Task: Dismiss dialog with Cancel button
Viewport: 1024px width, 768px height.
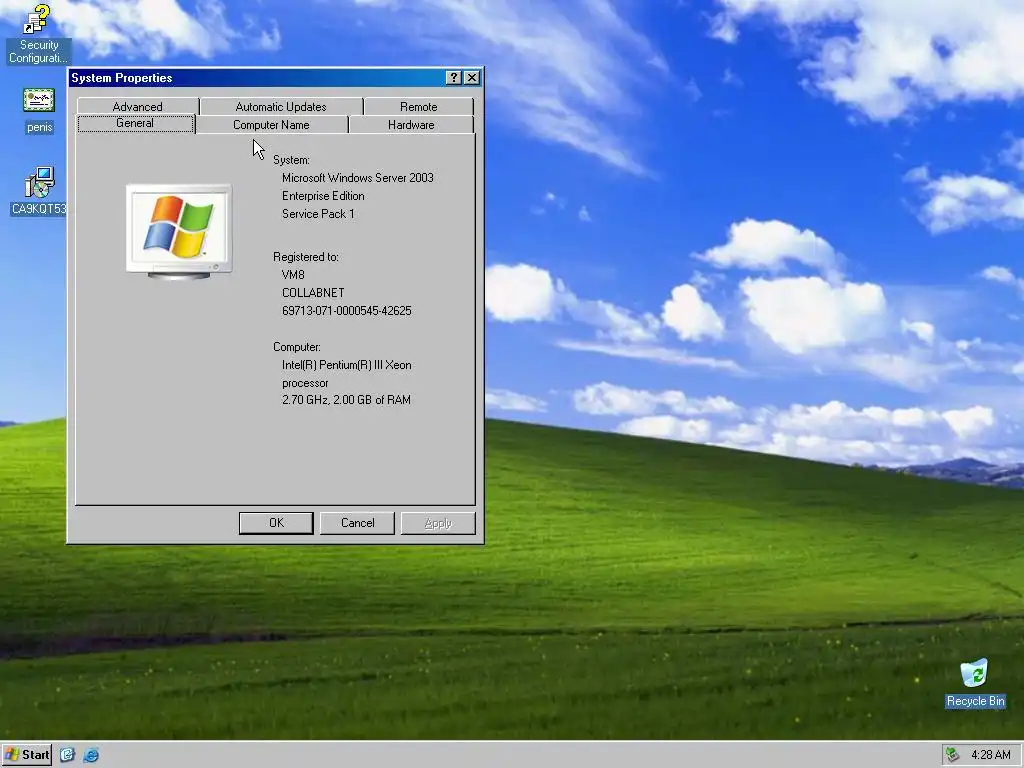Action: [357, 523]
